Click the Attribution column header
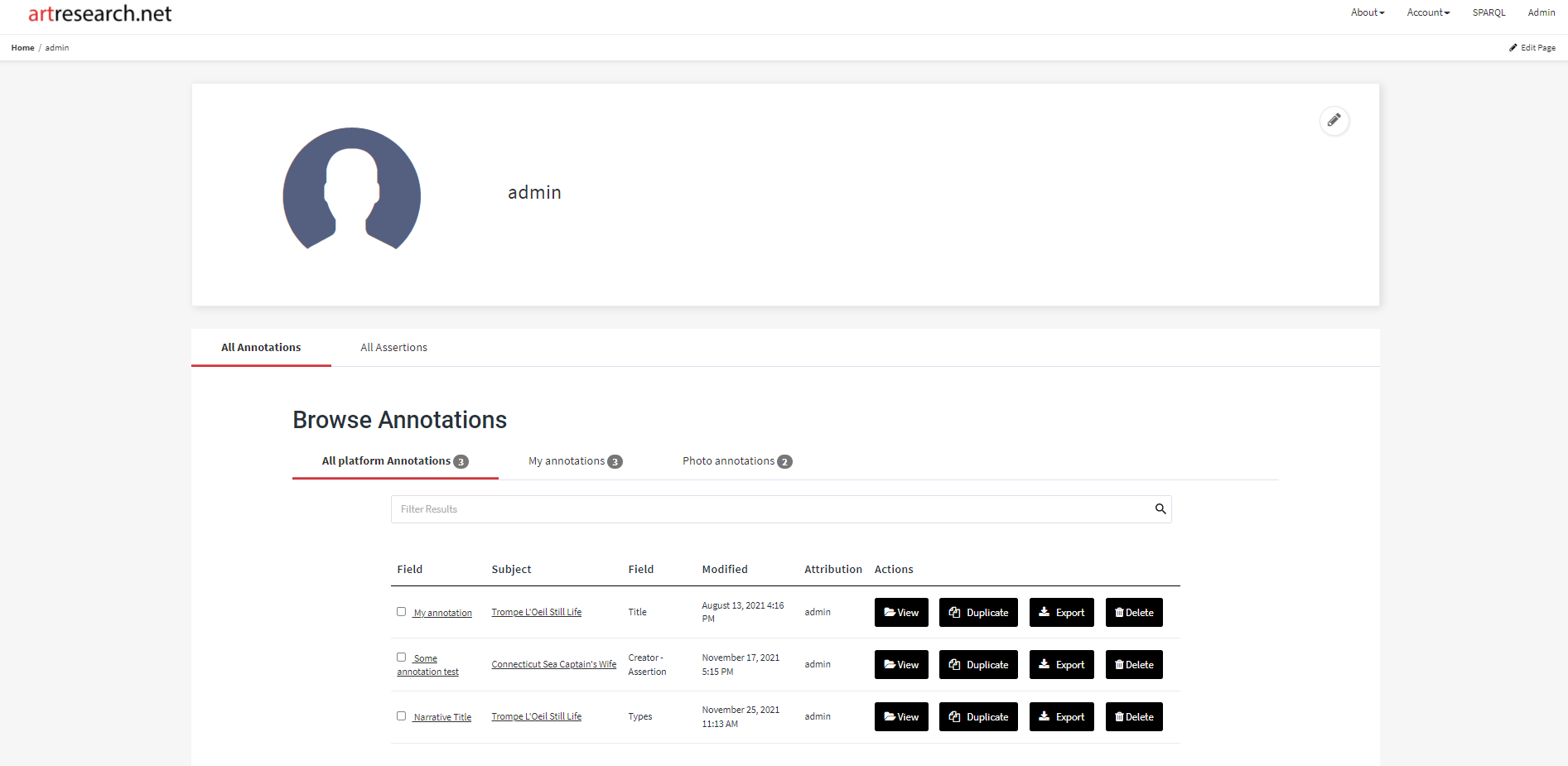The width and height of the screenshot is (1568, 766). (x=832, y=570)
